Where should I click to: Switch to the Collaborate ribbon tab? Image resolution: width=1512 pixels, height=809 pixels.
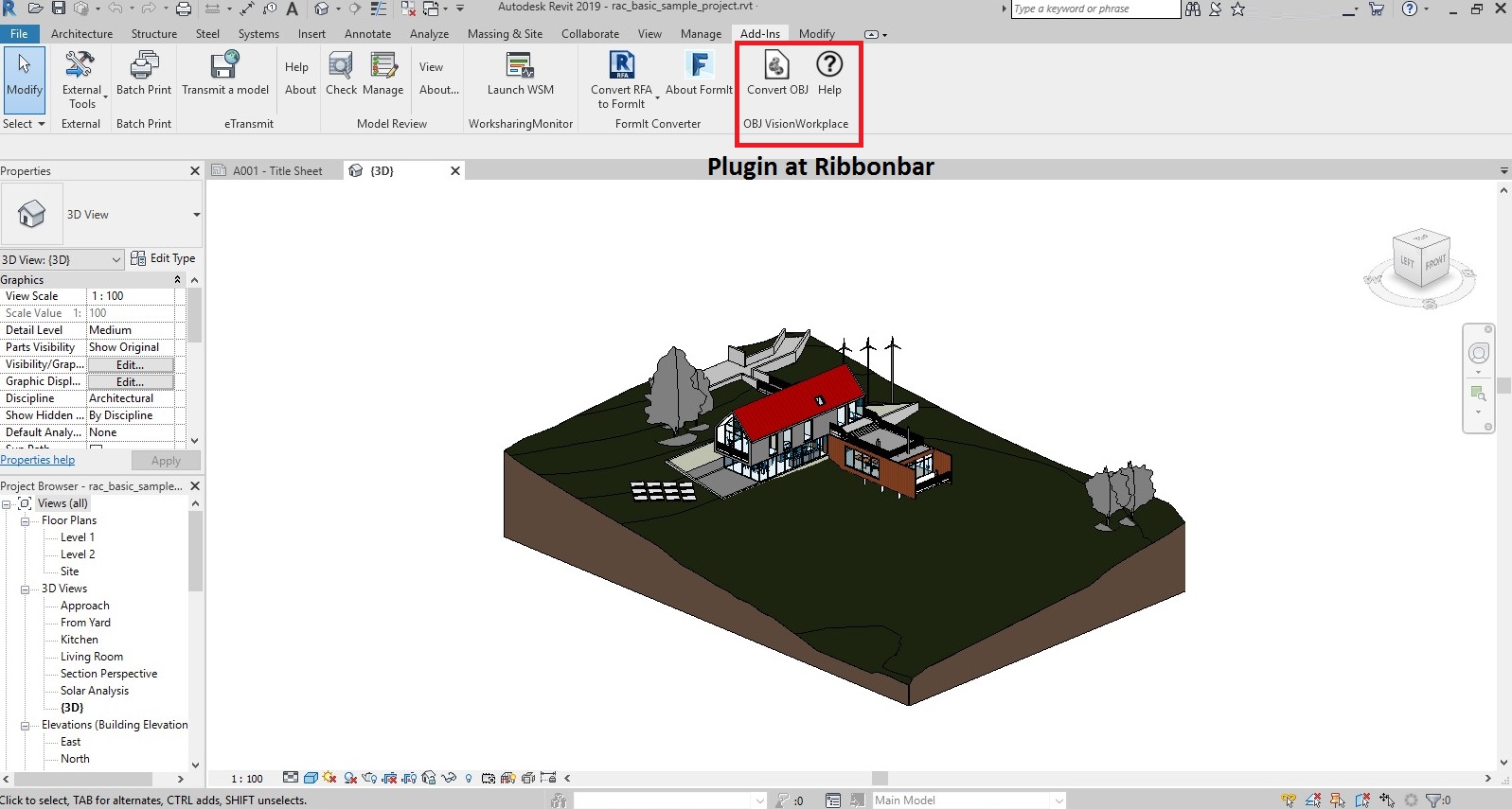(590, 34)
